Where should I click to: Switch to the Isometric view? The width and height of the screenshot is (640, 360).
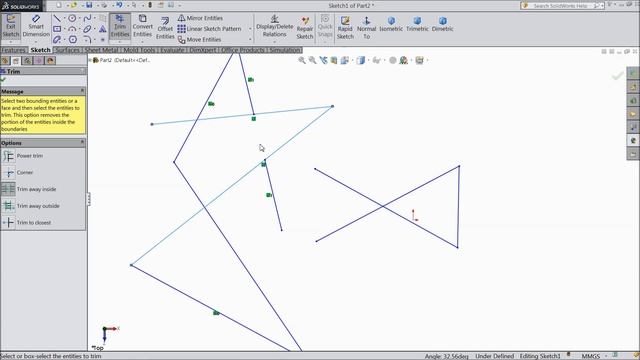point(391,24)
